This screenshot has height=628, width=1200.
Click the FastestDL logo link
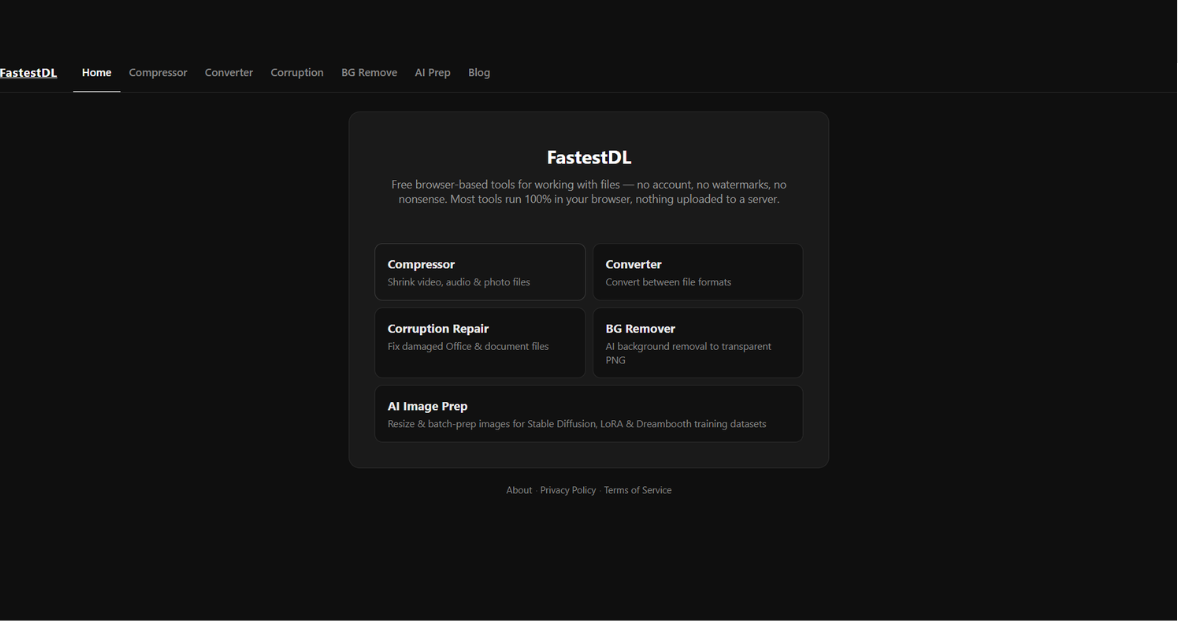coord(29,73)
